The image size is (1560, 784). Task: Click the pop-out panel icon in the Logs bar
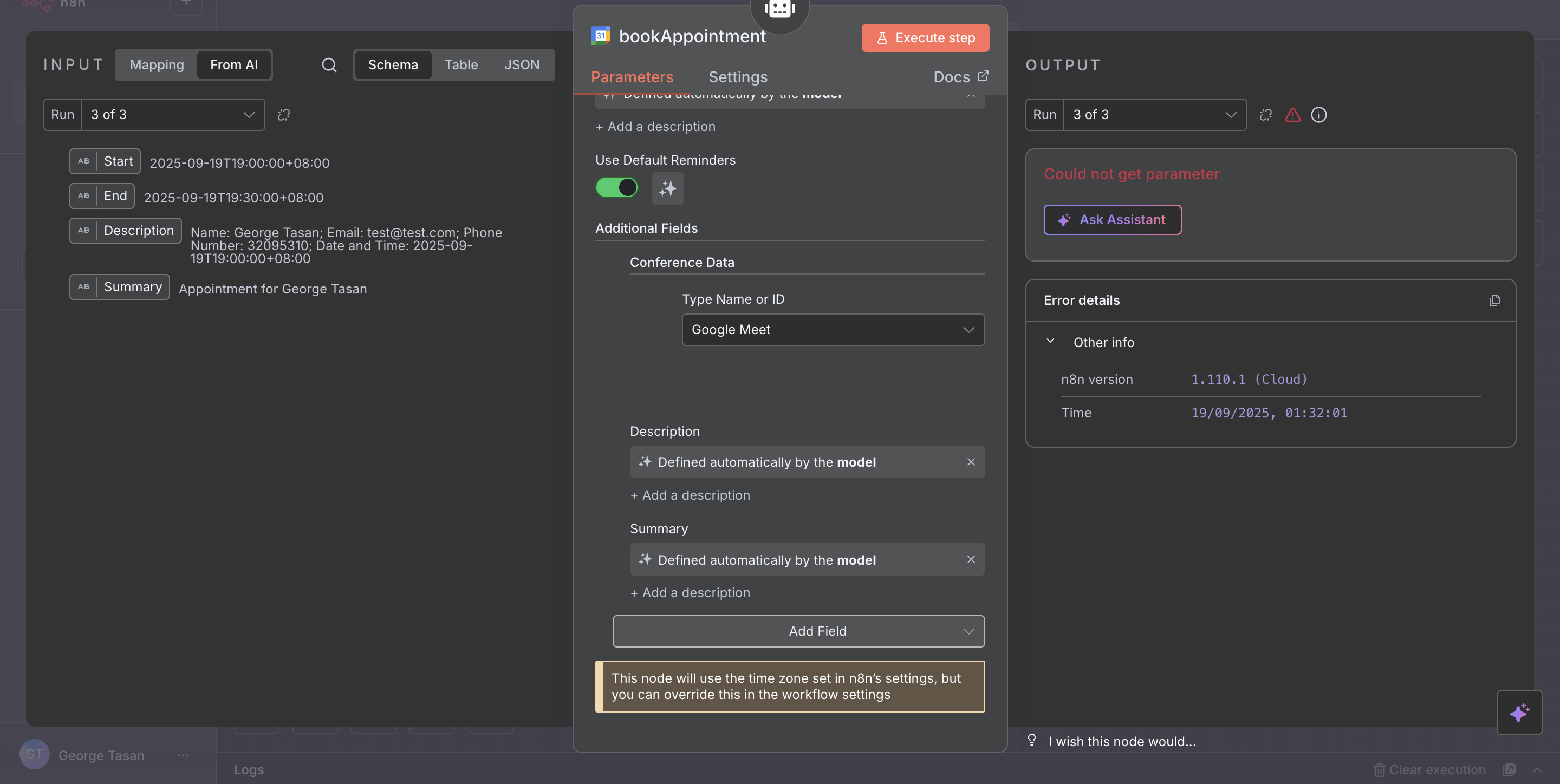(x=1509, y=769)
